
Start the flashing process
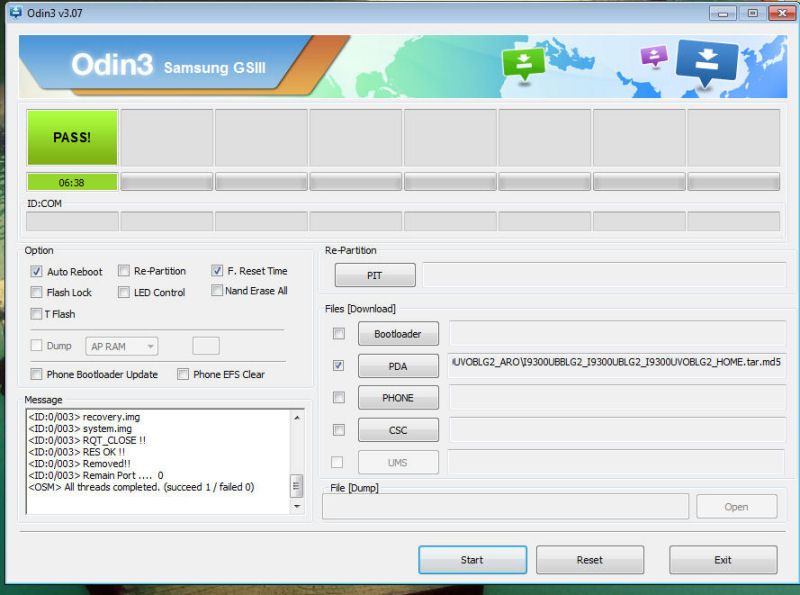point(472,560)
